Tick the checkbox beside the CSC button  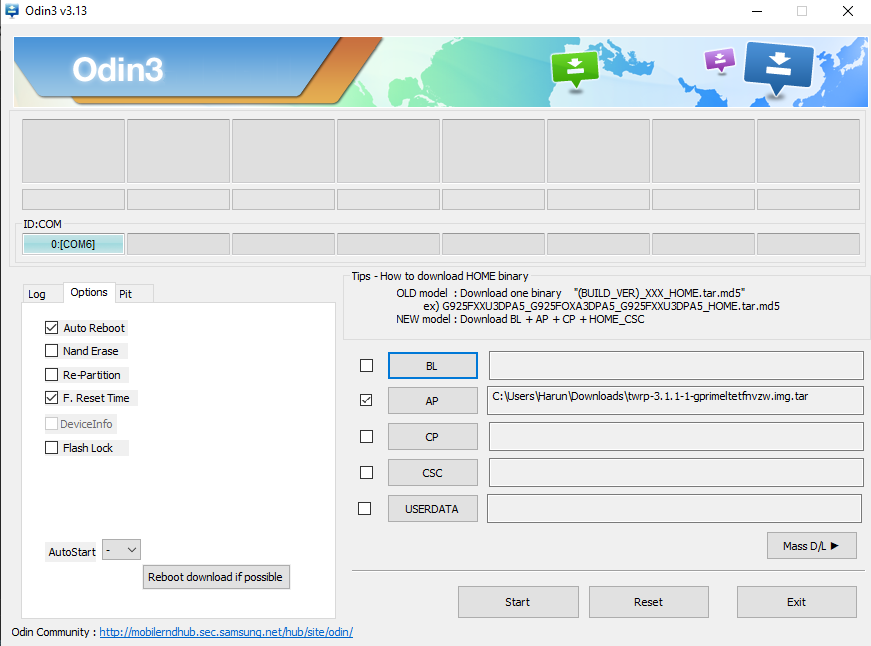point(366,473)
